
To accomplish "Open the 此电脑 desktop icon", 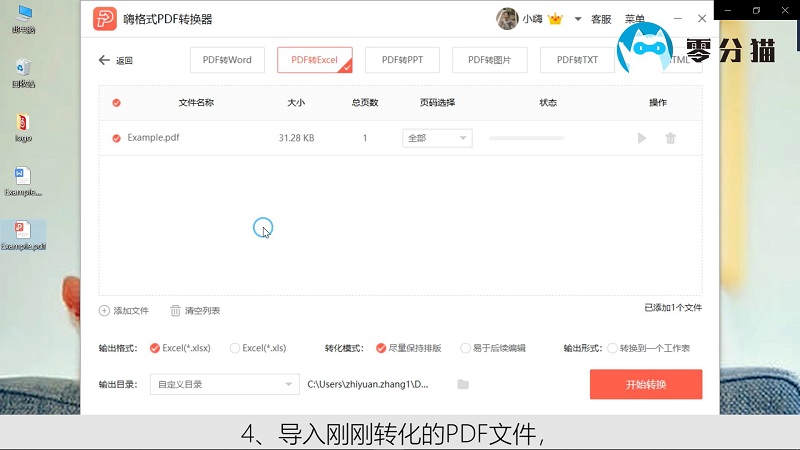I will tap(23, 19).
